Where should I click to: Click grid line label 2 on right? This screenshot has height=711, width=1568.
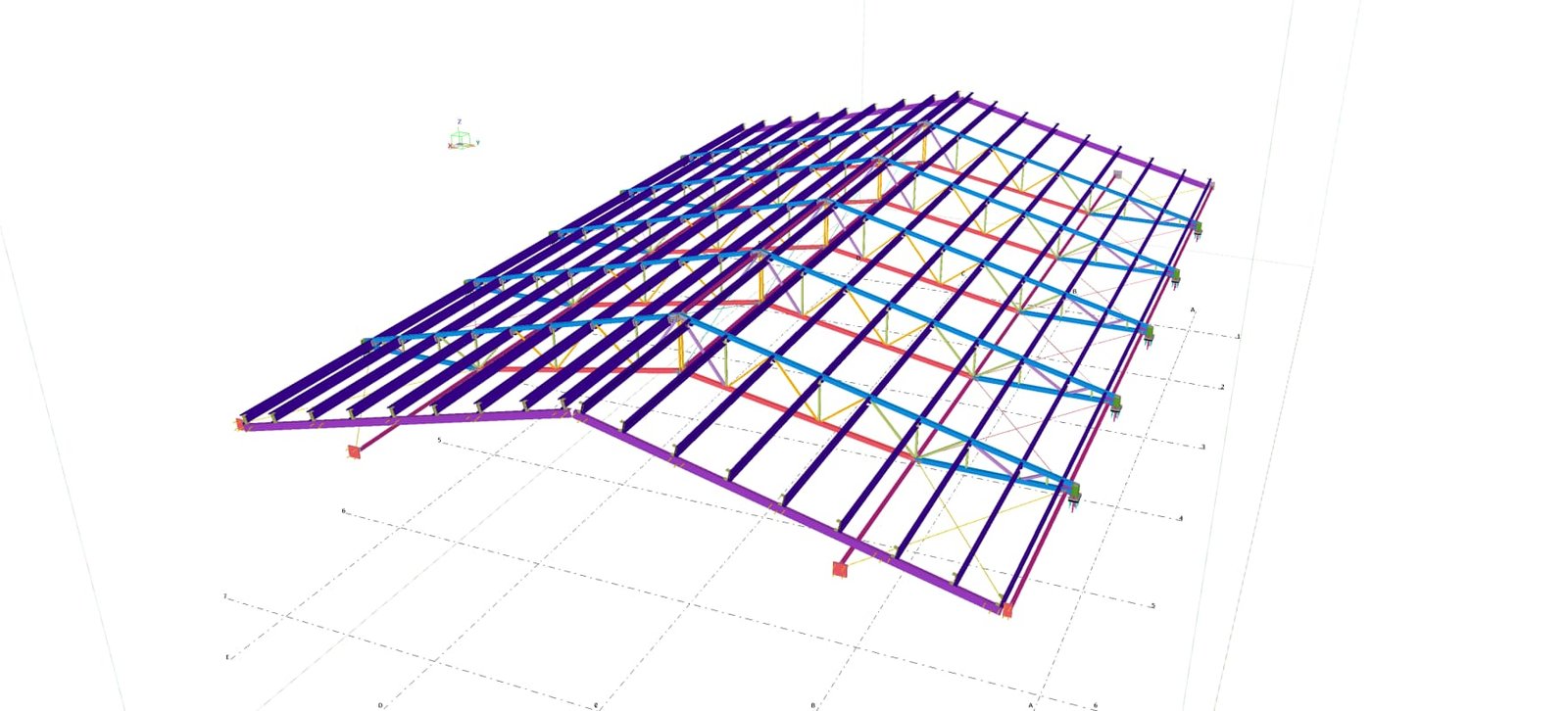1222,388
